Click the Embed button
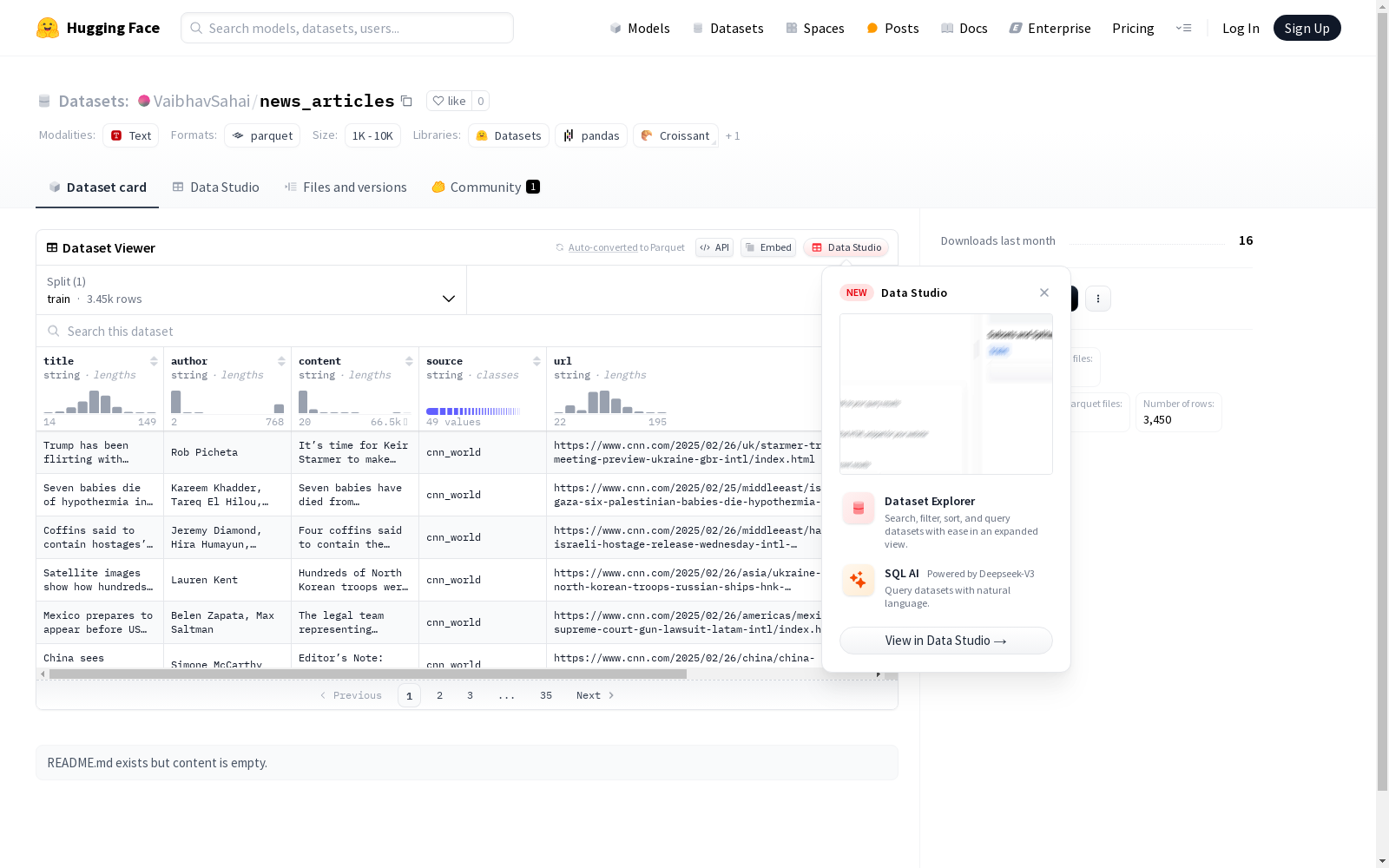Viewport: 1389px width, 868px height. 768,247
